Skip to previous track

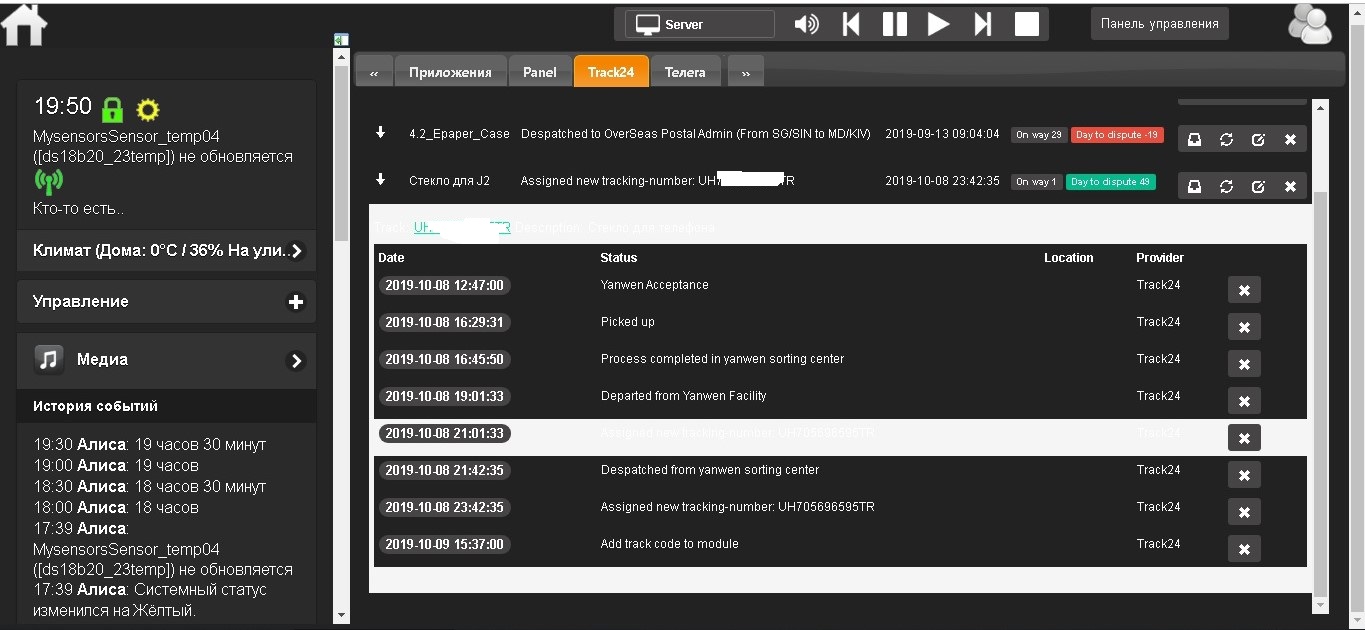click(x=851, y=24)
